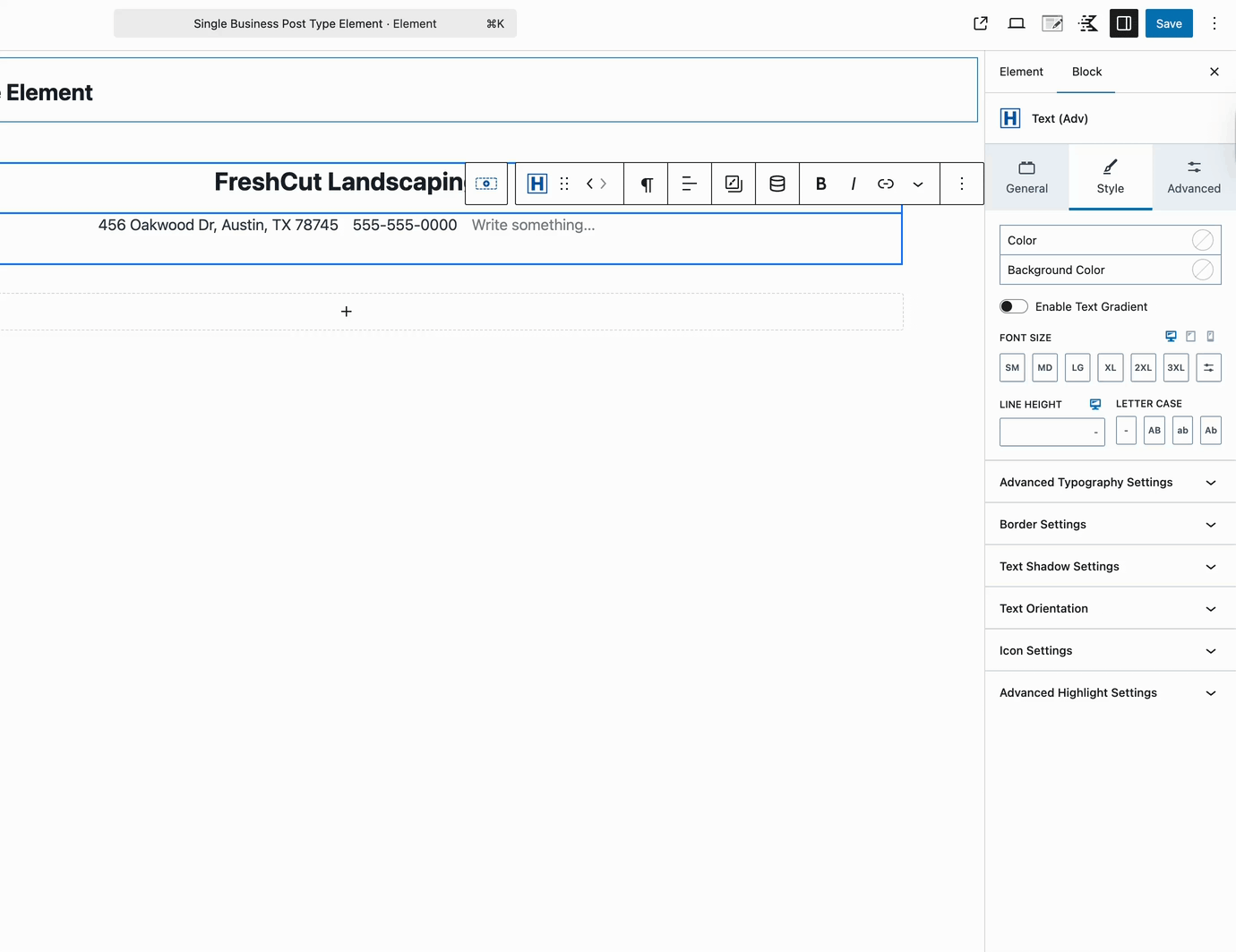
Task: Switch to the Advanced tab
Action: click(1194, 176)
